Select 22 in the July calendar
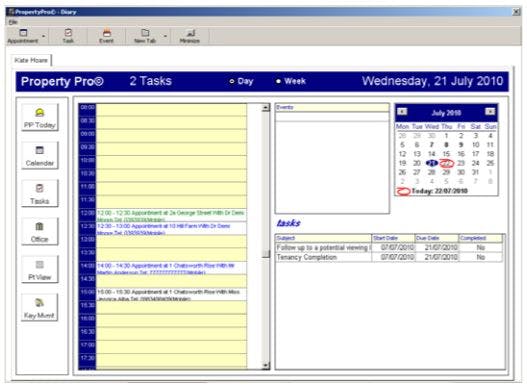 (x=446, y=163)
